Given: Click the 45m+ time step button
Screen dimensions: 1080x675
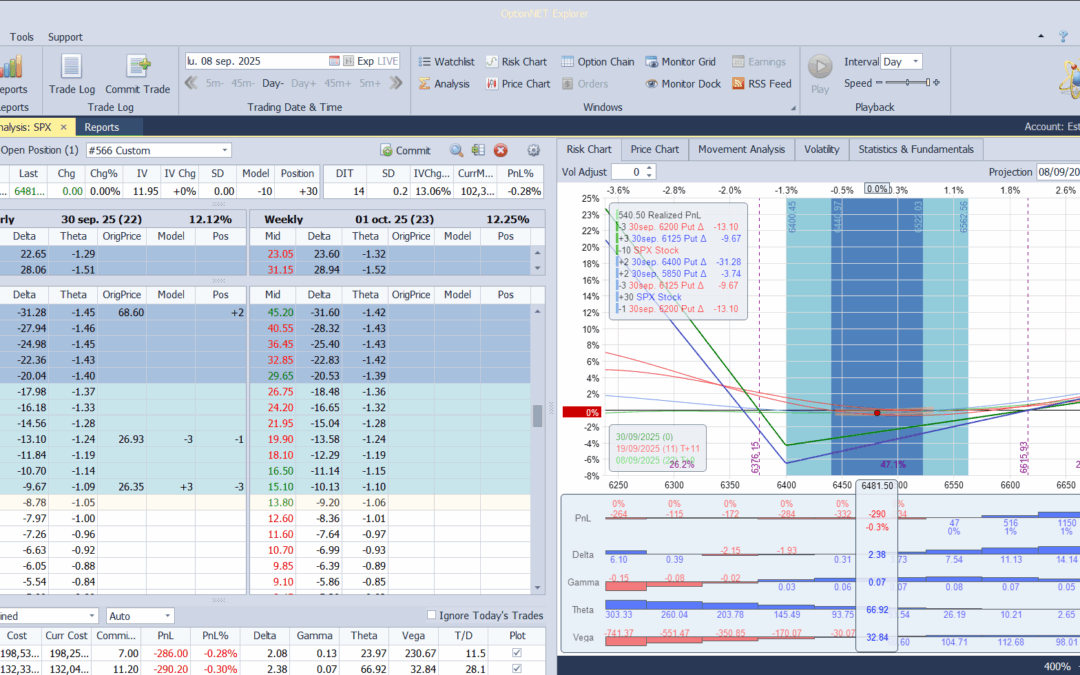Looking at the screenshot, I should (x=338, y=83).
